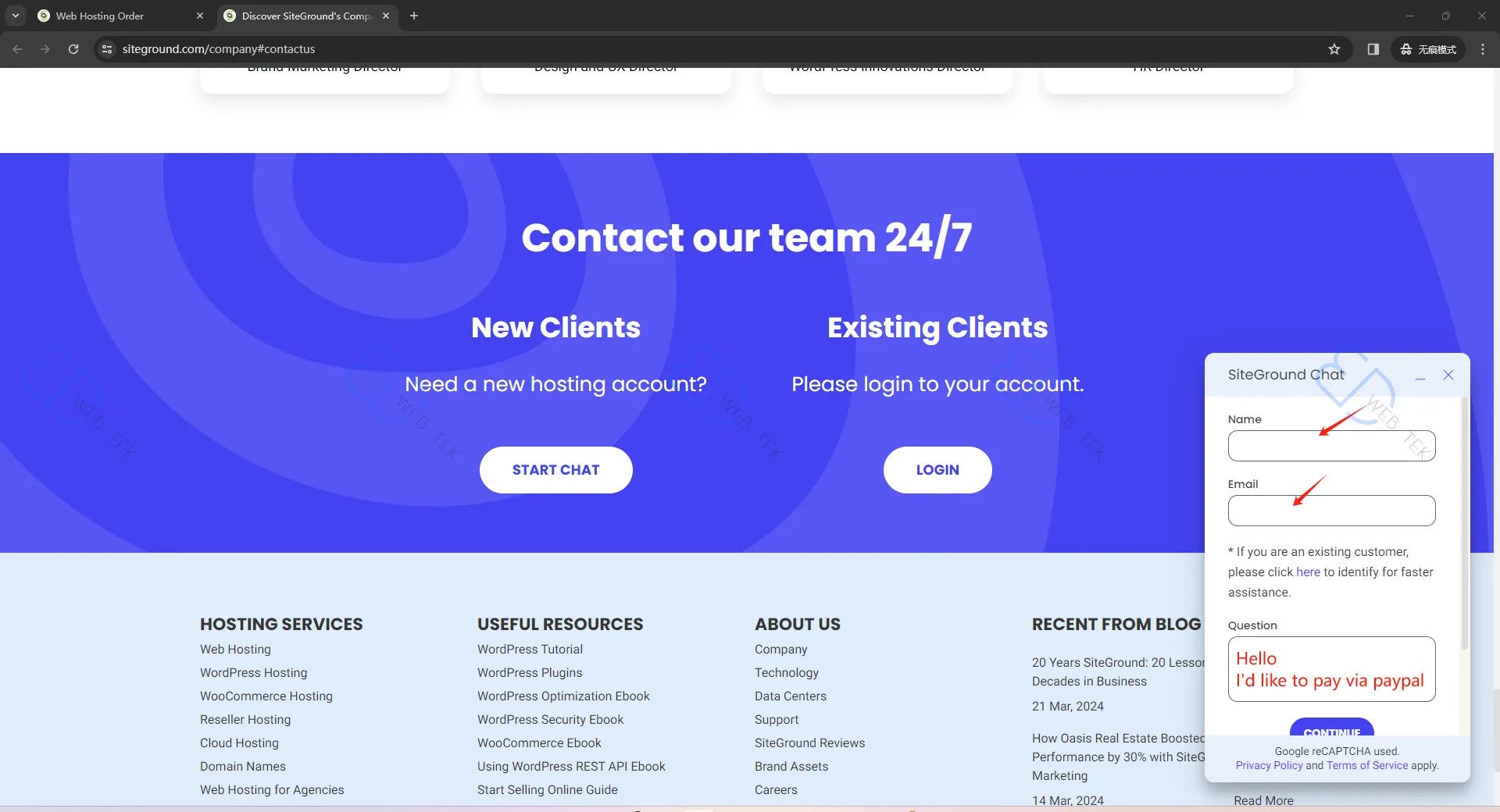Open the WordPress Tutorial link
Image resolution: width=1500 pixels, height=812 pixels.
(530, 649)
